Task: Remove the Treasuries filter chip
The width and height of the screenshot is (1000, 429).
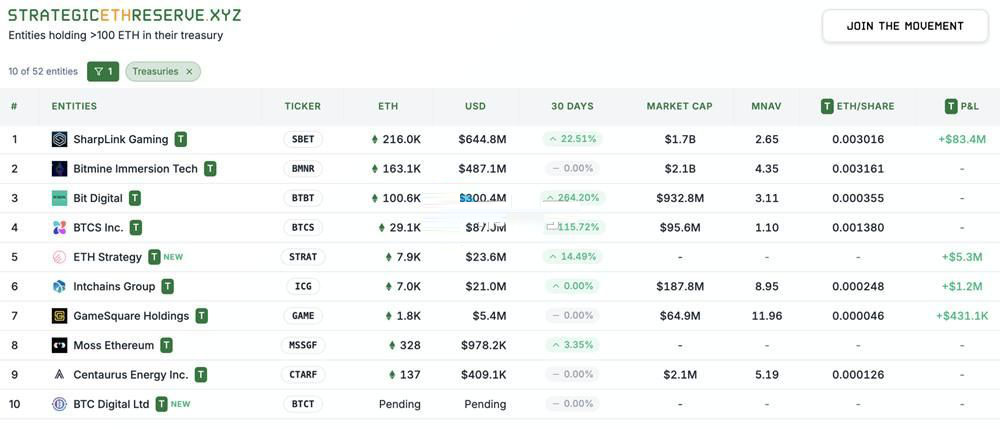Action: (x=189, y=71)
